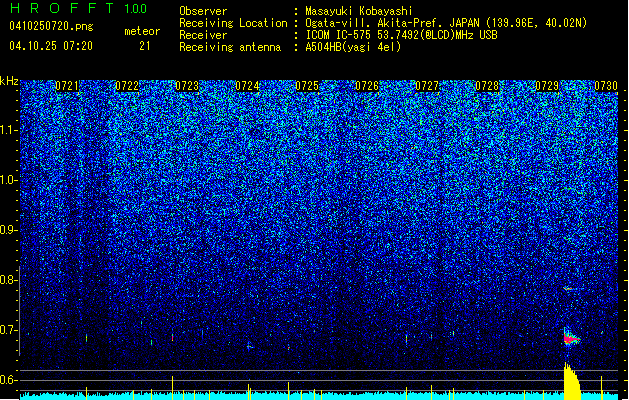Click the 0.8 kHz axis tick label
Image resolution: width=629 pixels, height=400 pixels.
click(x=8, y=280)
